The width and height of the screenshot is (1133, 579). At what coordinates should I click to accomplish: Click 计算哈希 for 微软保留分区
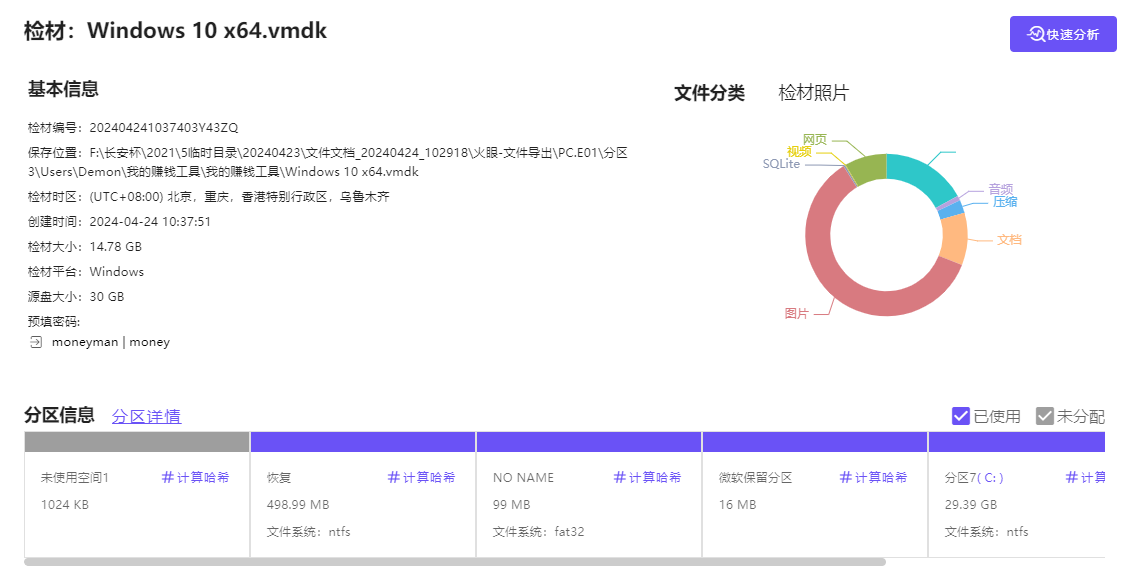click(873, 478)
